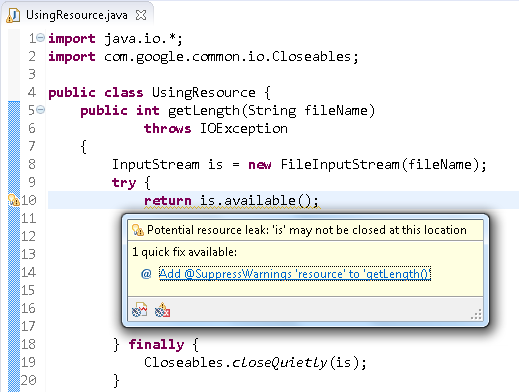
Task: Click line number 20 in the gutter
Action: 28,380
